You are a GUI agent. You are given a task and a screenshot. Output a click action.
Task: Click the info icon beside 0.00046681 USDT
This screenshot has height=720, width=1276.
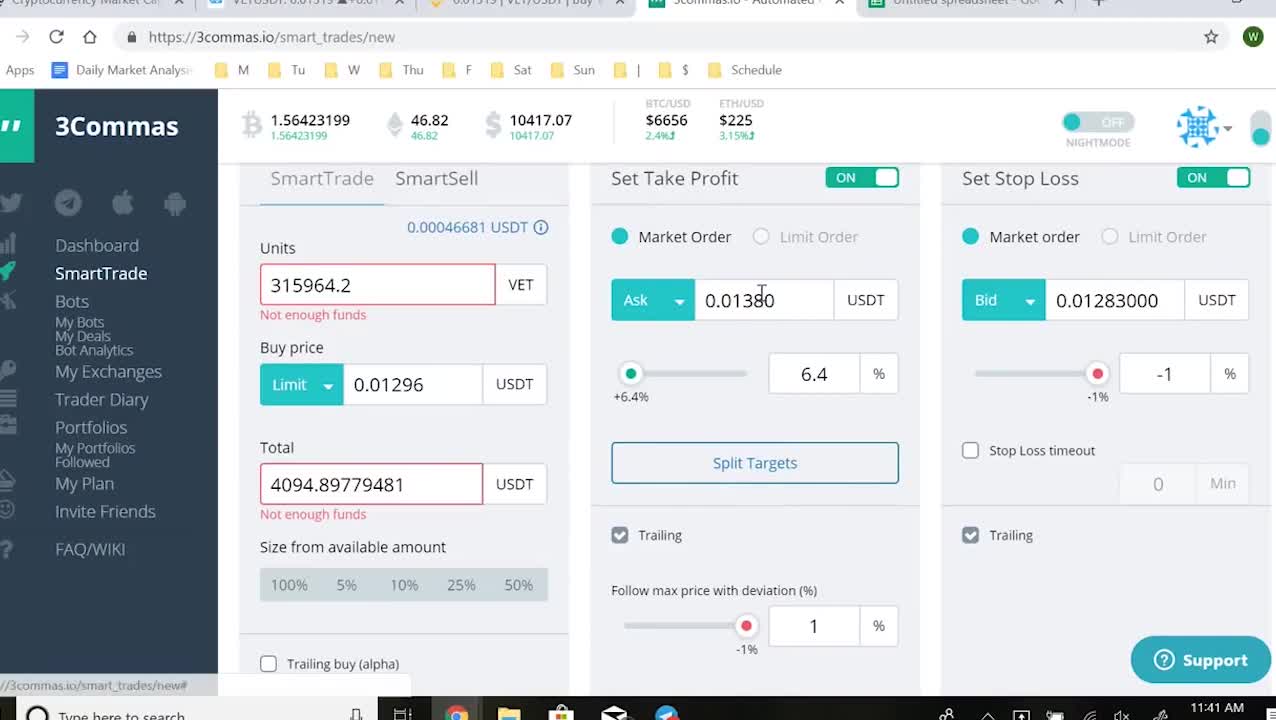click(x=541, y=227)
